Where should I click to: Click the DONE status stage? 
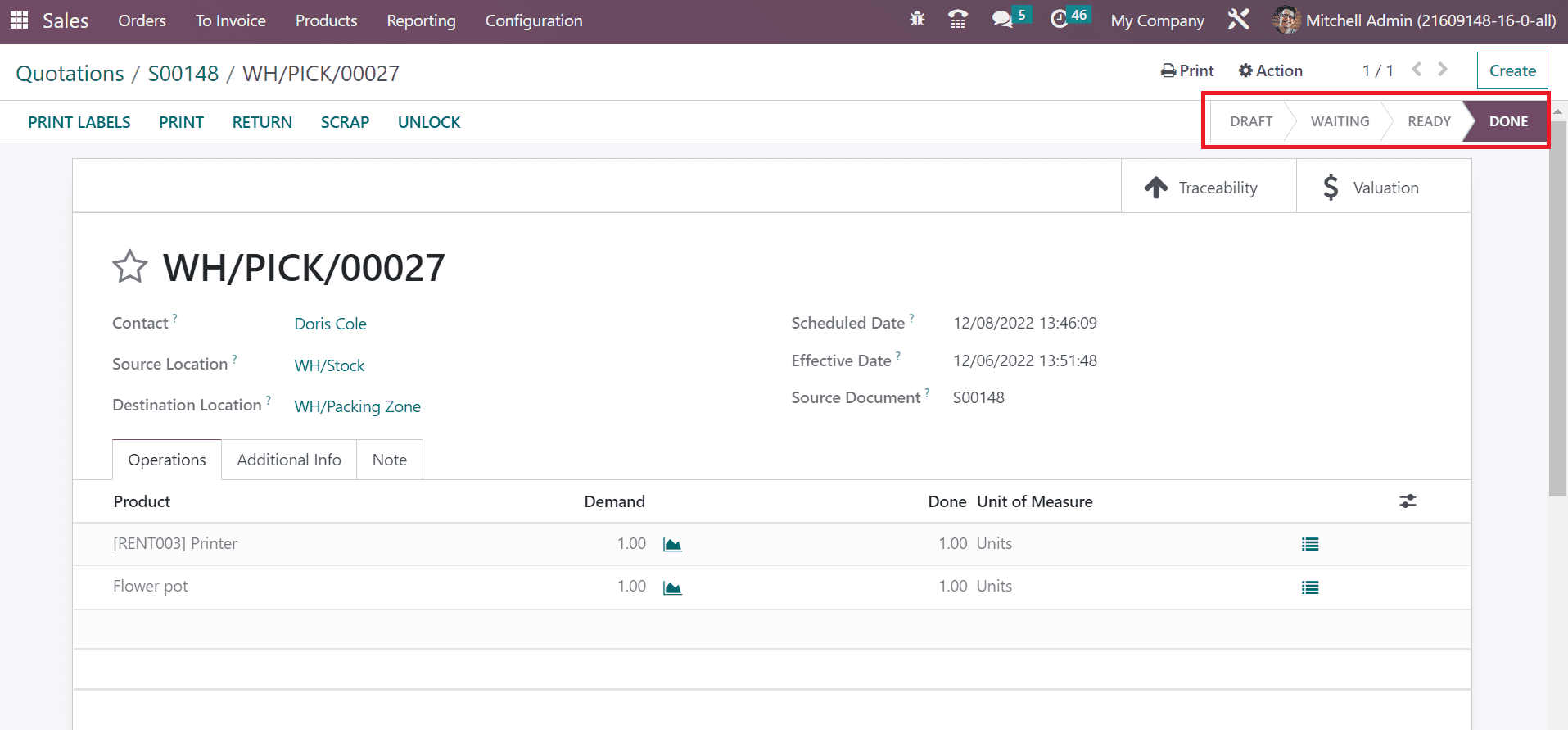1508,121
